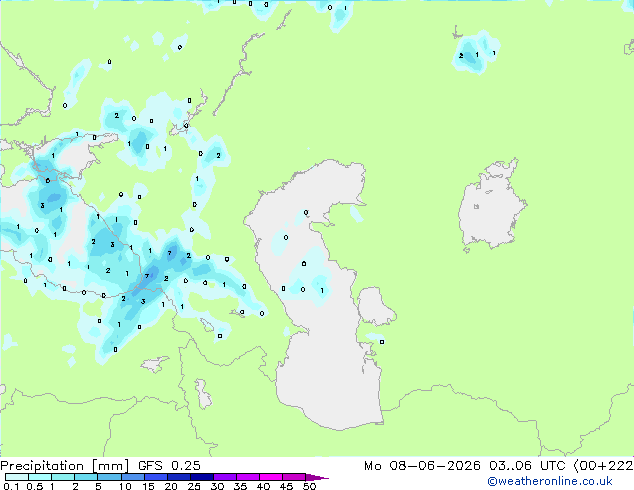
Task: Click the "25" legend scale label
Action: pyautogui.click(x=194, y=486)
